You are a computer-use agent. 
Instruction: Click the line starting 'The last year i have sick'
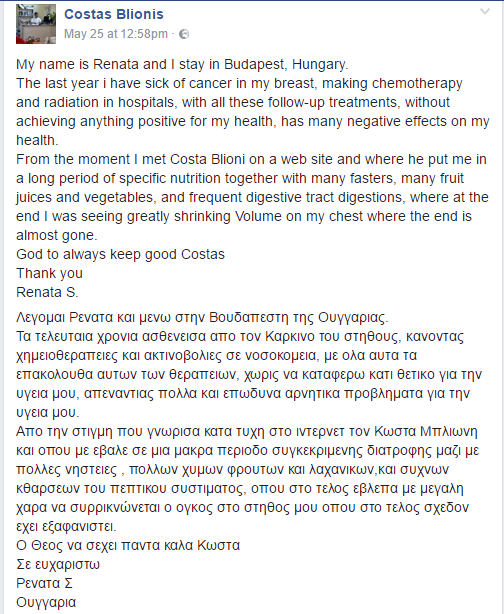[239, 83]
